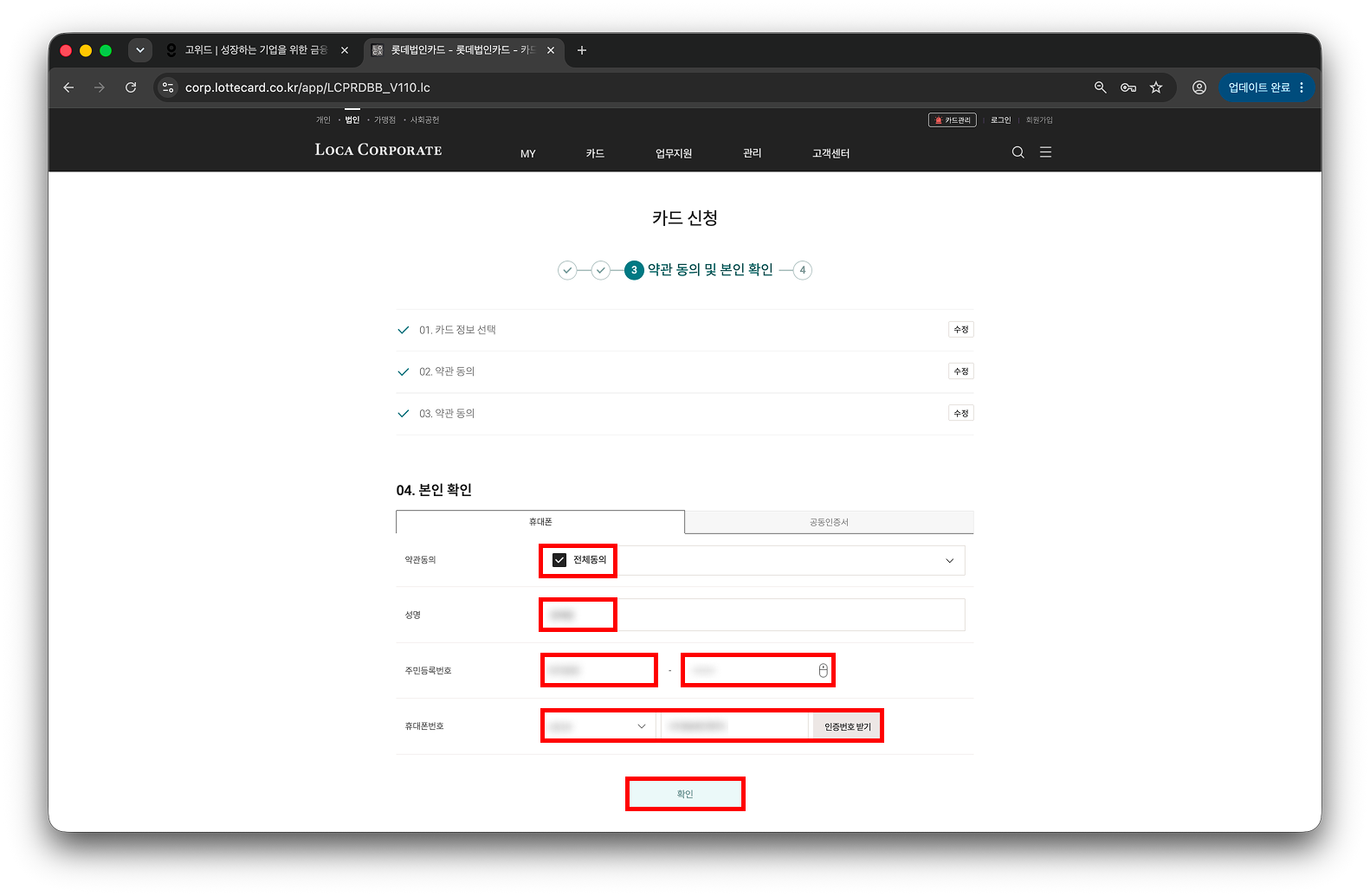Screen dimensions: 1370x896
Task: Select the 가맹점 site category
Action: coord(385,120)
